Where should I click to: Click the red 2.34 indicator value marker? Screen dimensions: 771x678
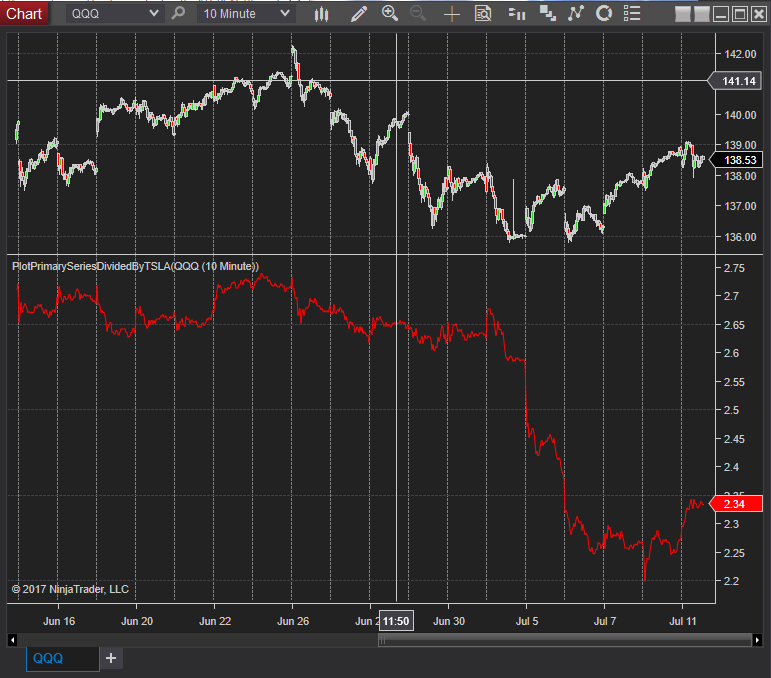pos(736,504)
